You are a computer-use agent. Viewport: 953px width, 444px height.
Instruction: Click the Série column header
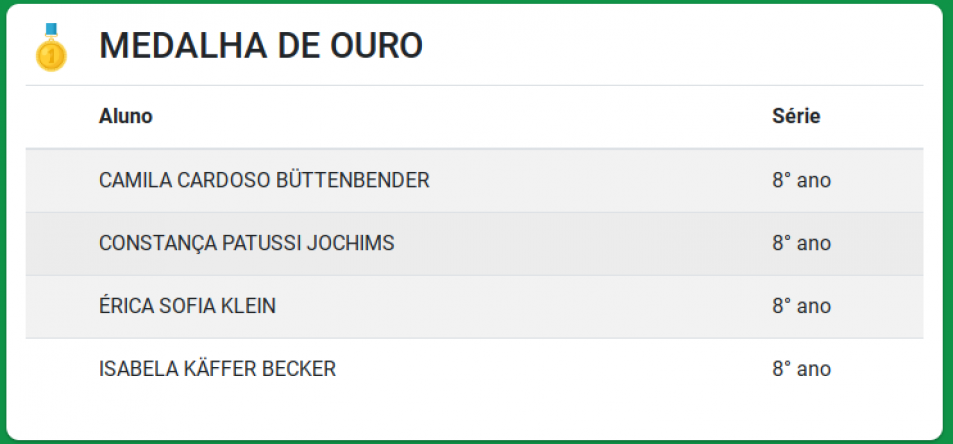click(796, 116)
